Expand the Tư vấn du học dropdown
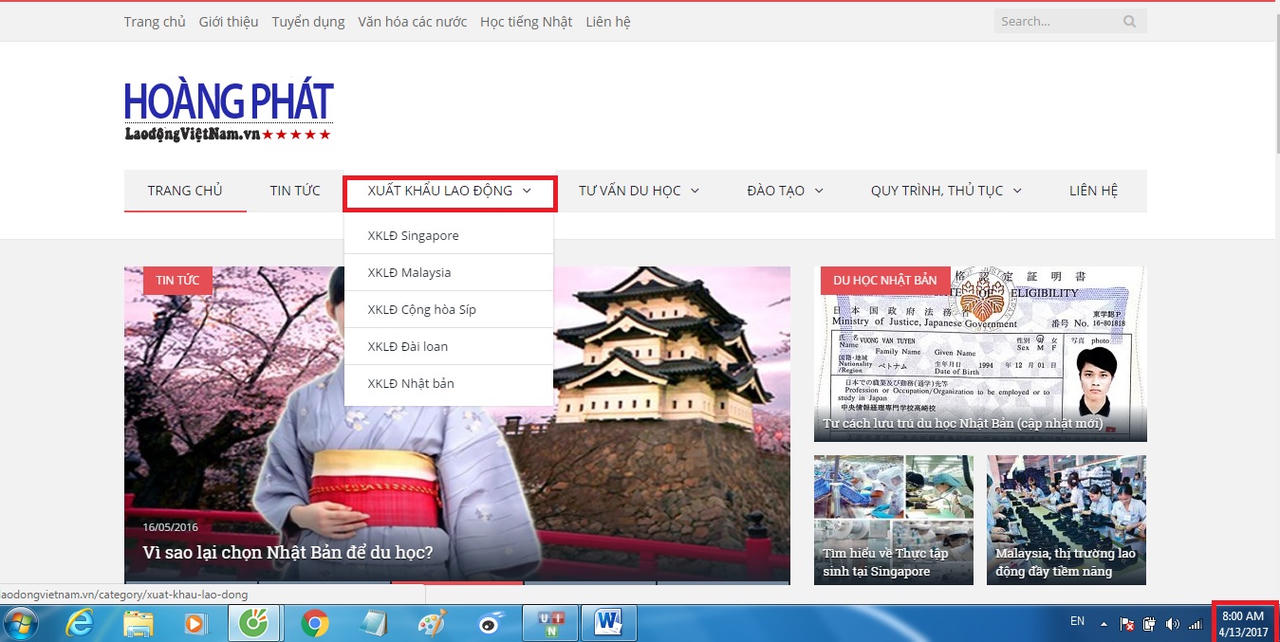1280x642 pixels. point(638,191)
